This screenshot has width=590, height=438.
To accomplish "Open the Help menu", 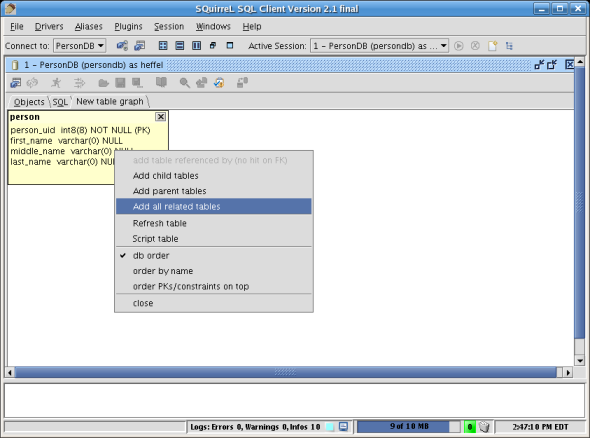I will coord(252,26).
